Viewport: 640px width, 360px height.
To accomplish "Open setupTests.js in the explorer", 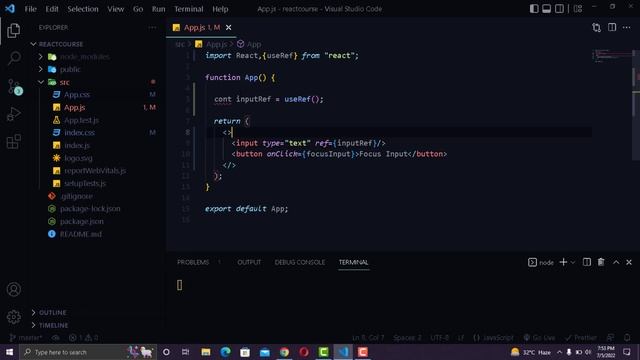I will pyautogui.click(x=85, y=183).
